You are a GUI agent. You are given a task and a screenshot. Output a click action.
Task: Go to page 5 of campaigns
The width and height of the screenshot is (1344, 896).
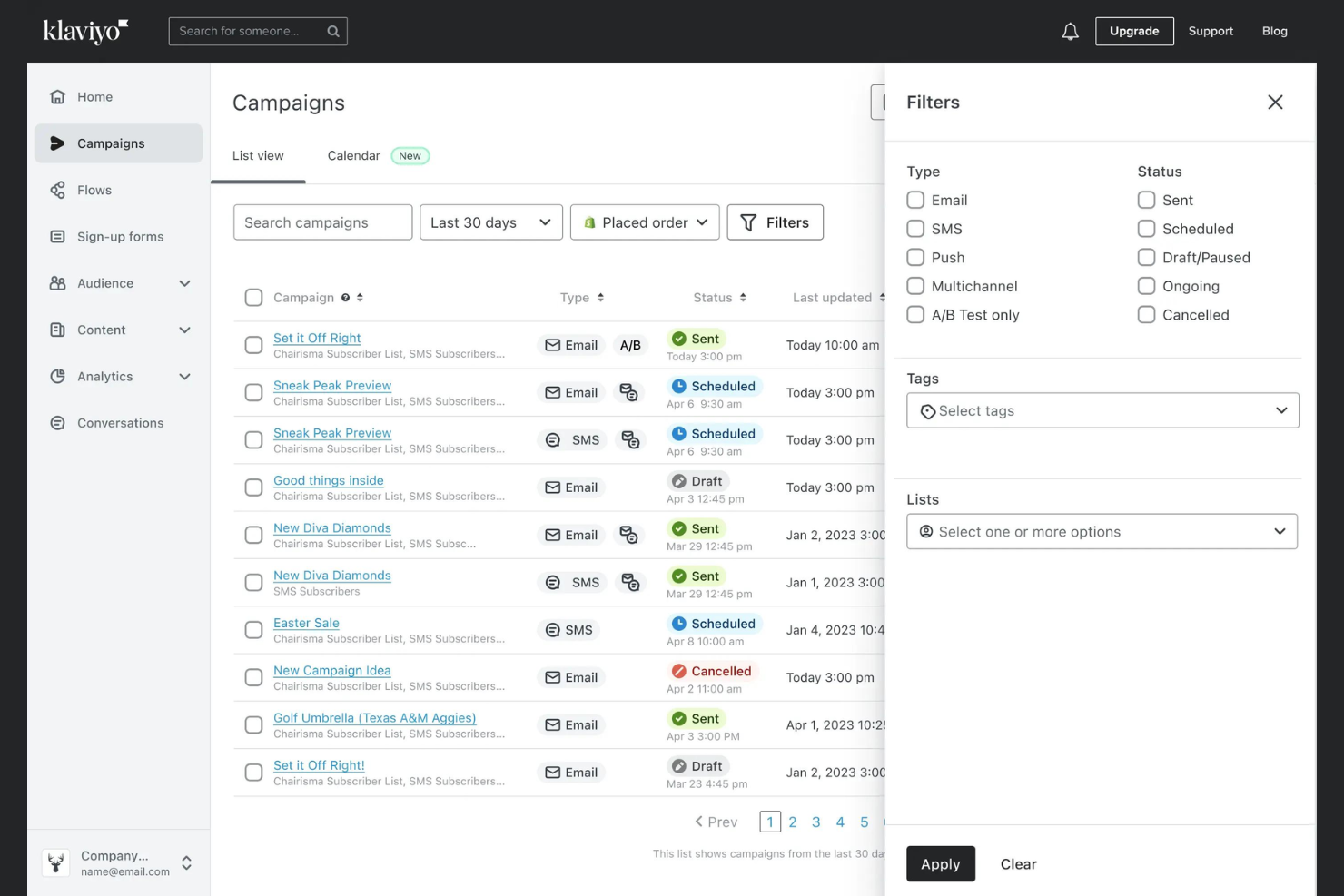[864, 822]
